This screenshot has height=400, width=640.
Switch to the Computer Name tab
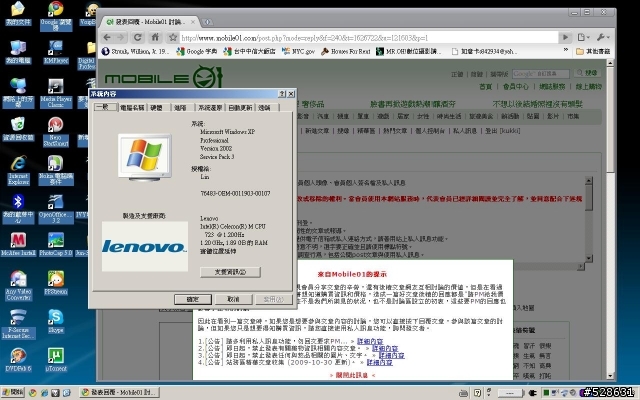point(132,107)
